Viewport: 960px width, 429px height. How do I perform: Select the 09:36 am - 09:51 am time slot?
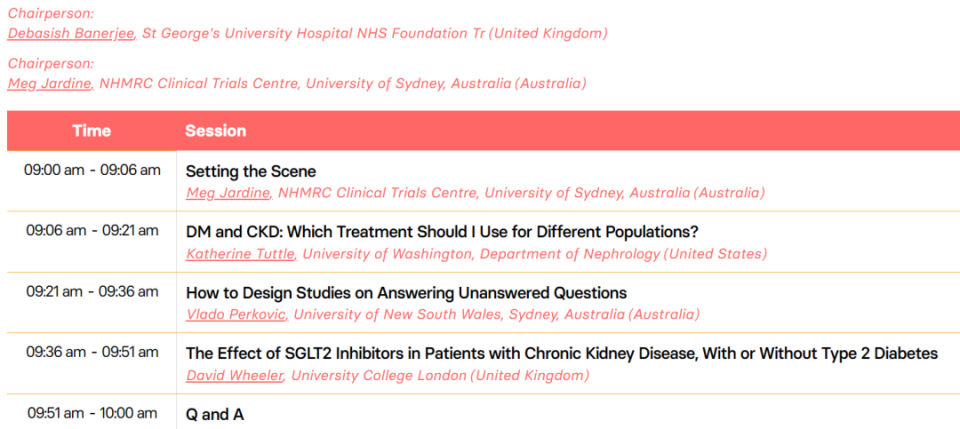coord(92,352)
